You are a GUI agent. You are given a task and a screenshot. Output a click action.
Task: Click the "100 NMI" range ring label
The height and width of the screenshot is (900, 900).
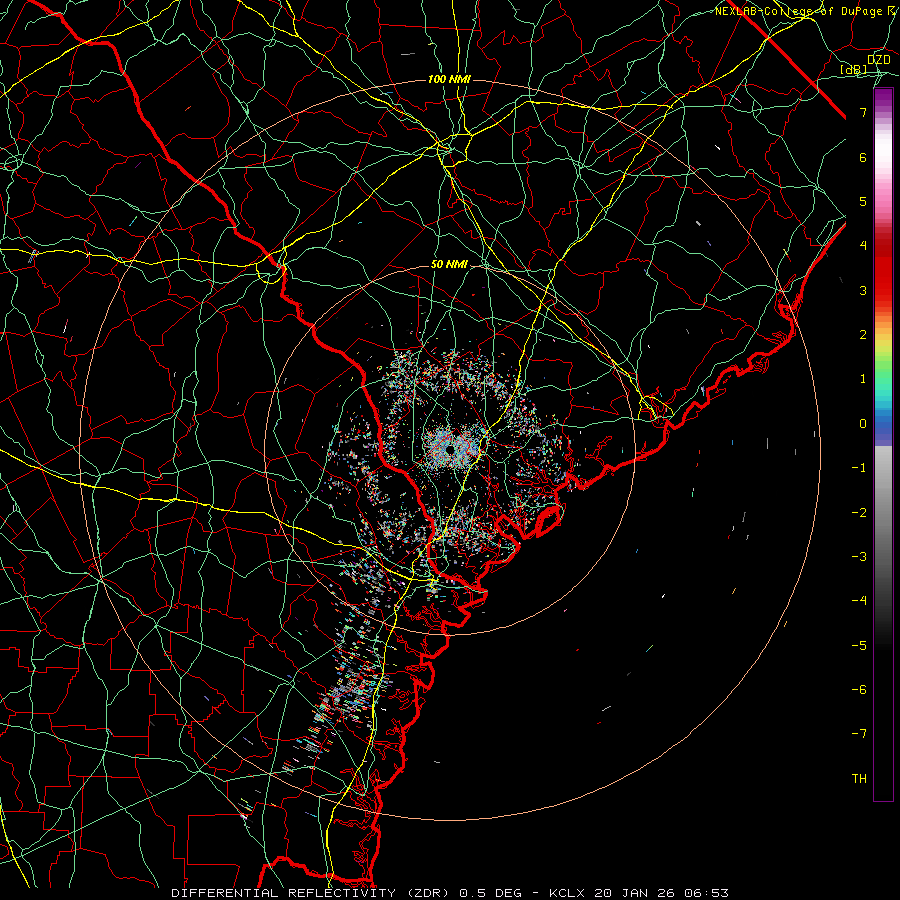[x=449, y=79]
